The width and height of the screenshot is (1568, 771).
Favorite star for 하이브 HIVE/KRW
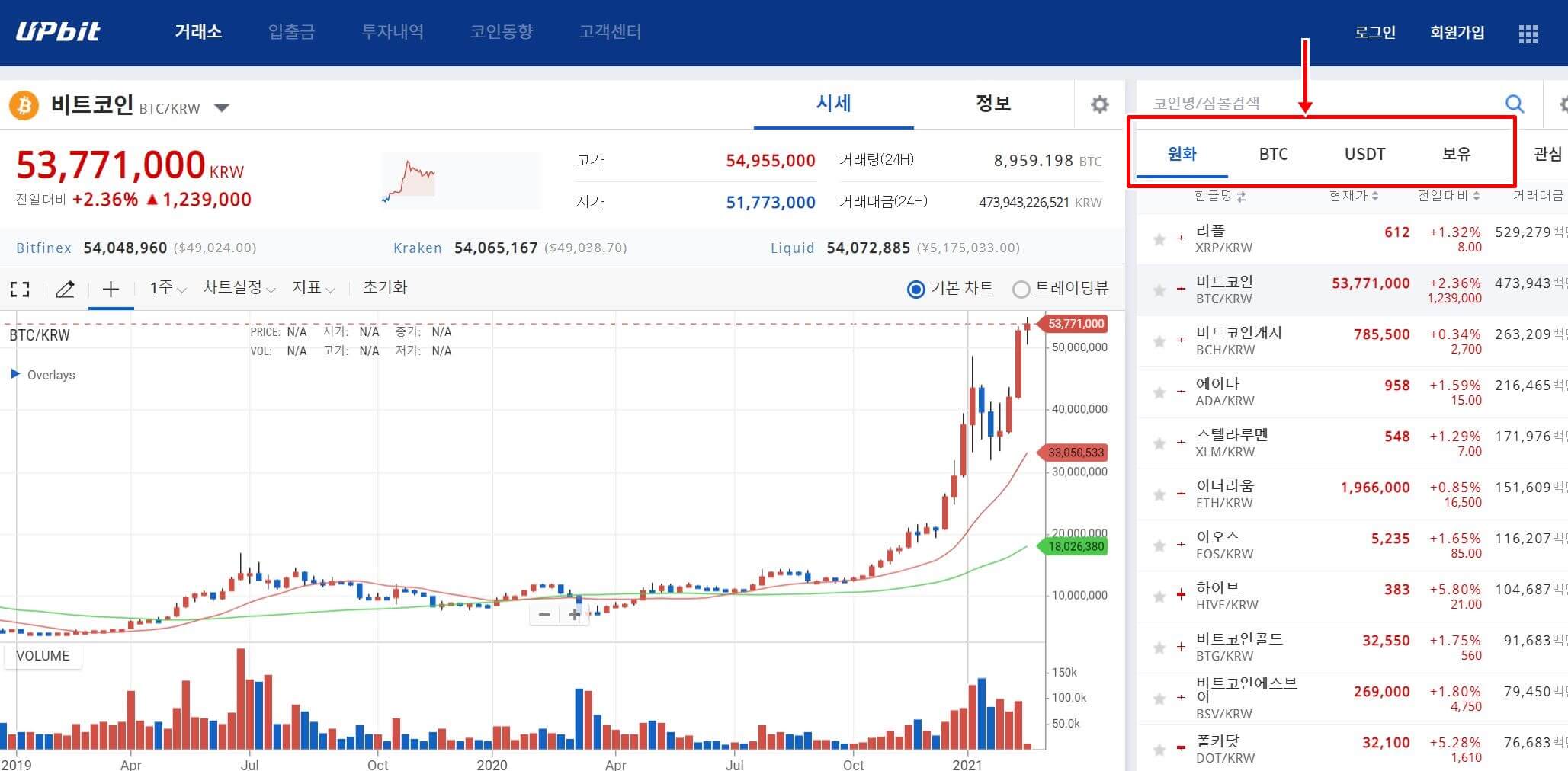(x=1159, y=597)
